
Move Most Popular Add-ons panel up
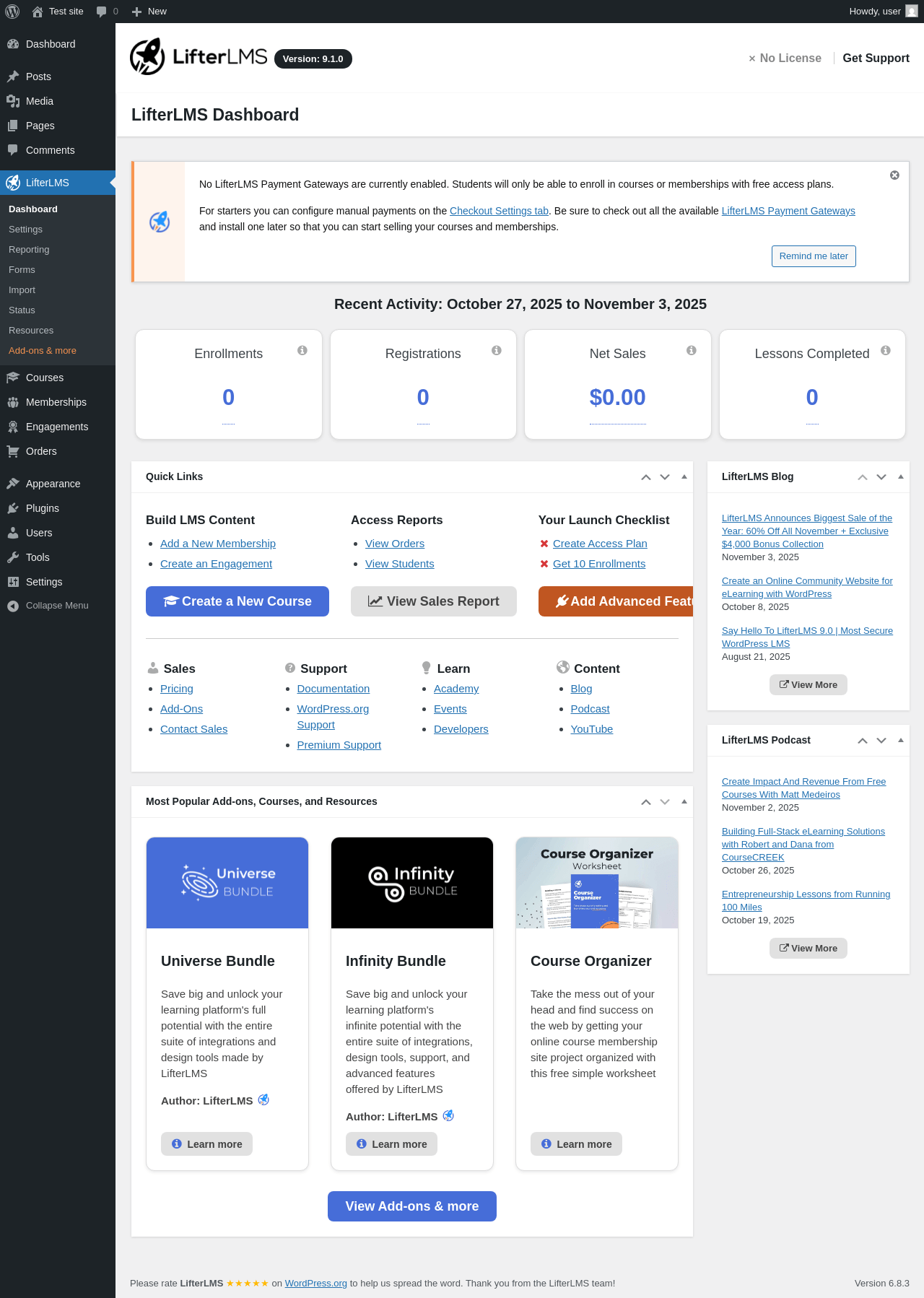646,802
